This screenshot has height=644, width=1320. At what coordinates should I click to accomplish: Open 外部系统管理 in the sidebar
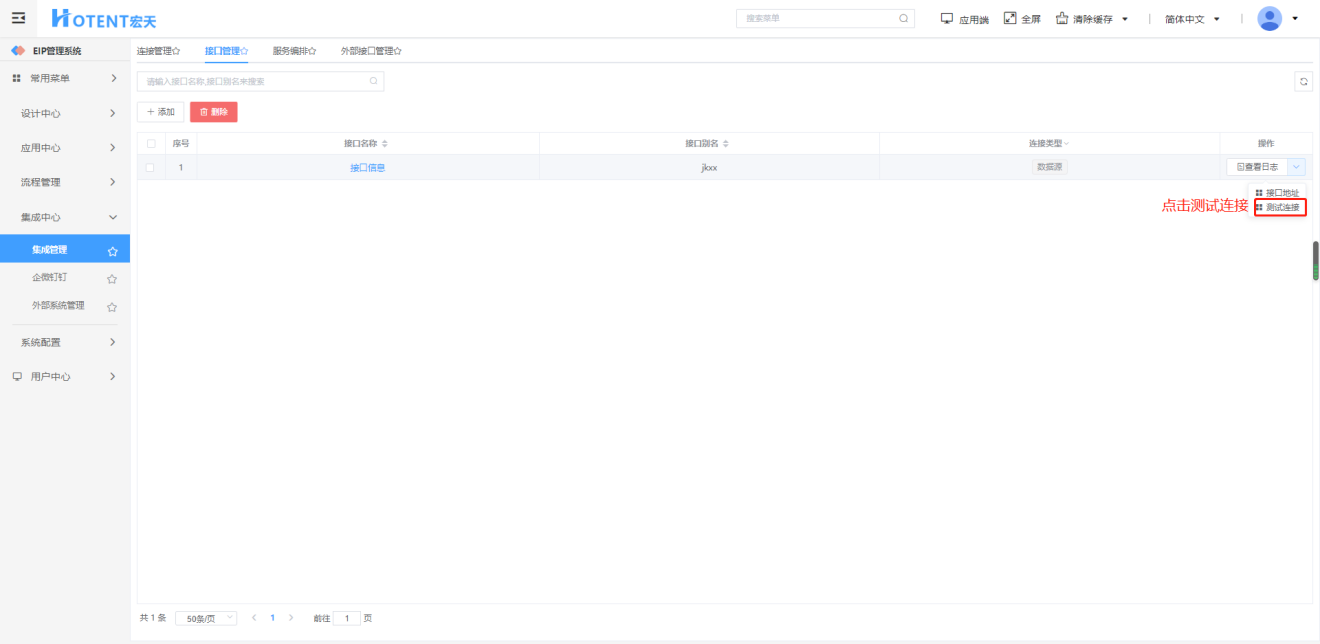click(58, 305)
